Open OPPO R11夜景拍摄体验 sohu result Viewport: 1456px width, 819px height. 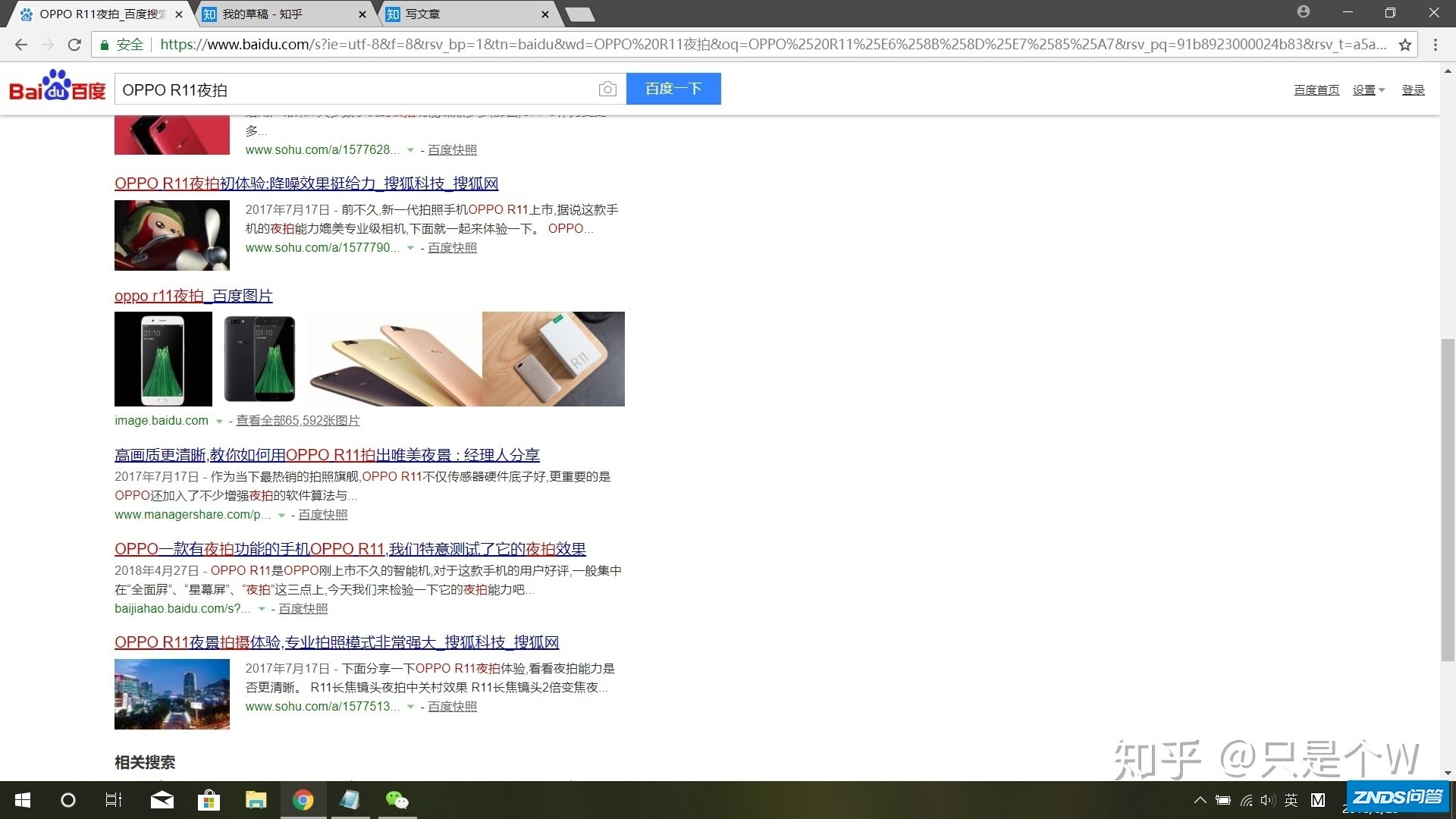pos(337,642)
